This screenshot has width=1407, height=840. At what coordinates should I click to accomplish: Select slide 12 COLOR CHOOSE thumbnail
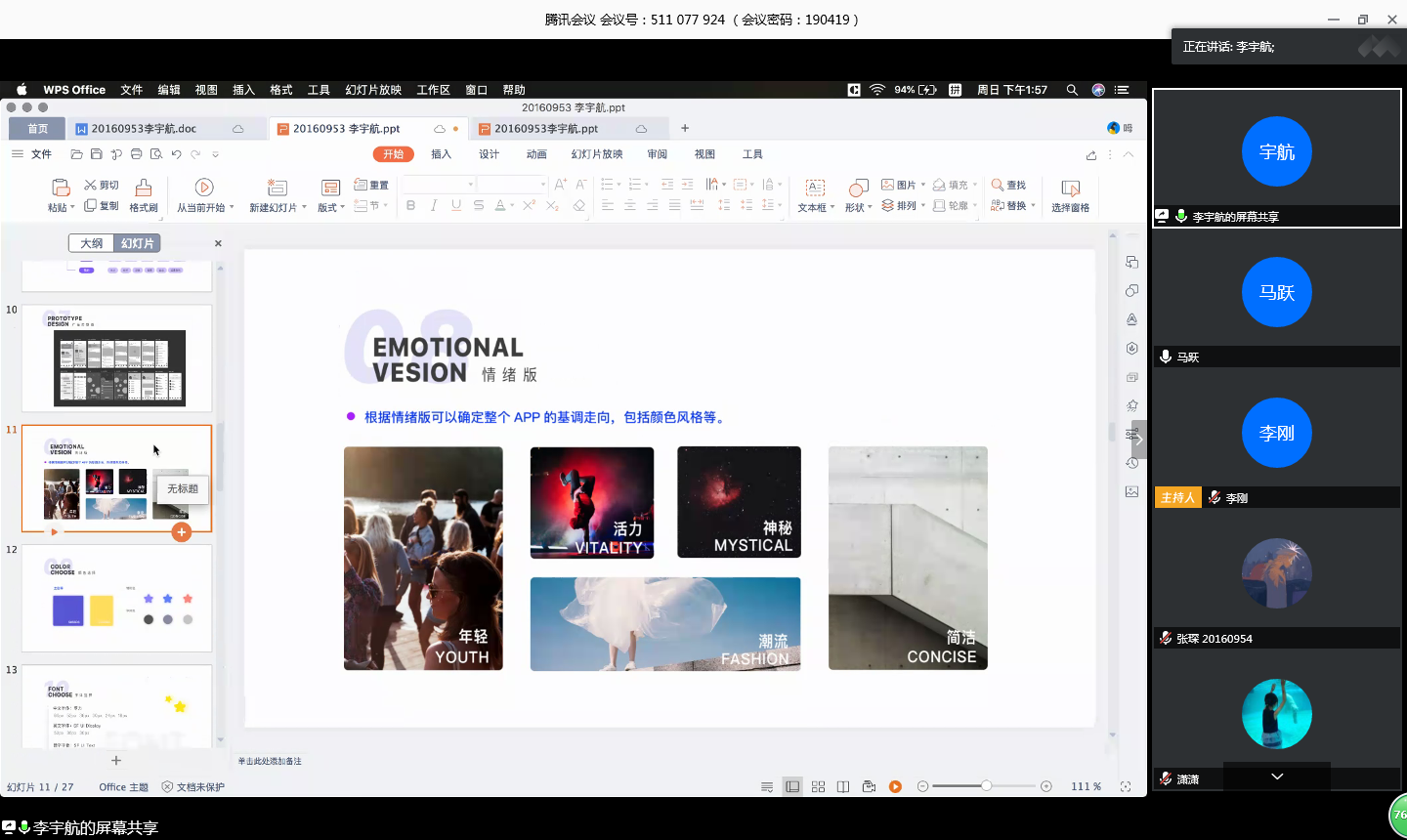click(116, 598)
